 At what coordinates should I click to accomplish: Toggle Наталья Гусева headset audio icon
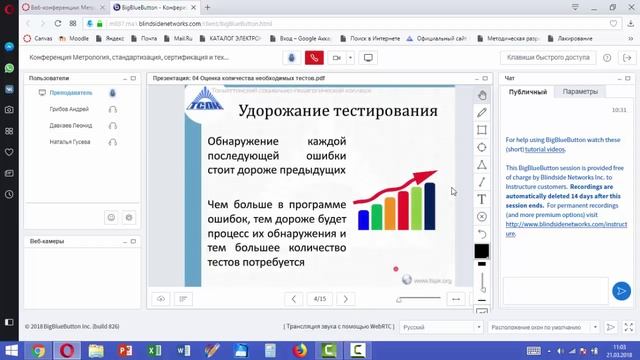tap(113, 142)
